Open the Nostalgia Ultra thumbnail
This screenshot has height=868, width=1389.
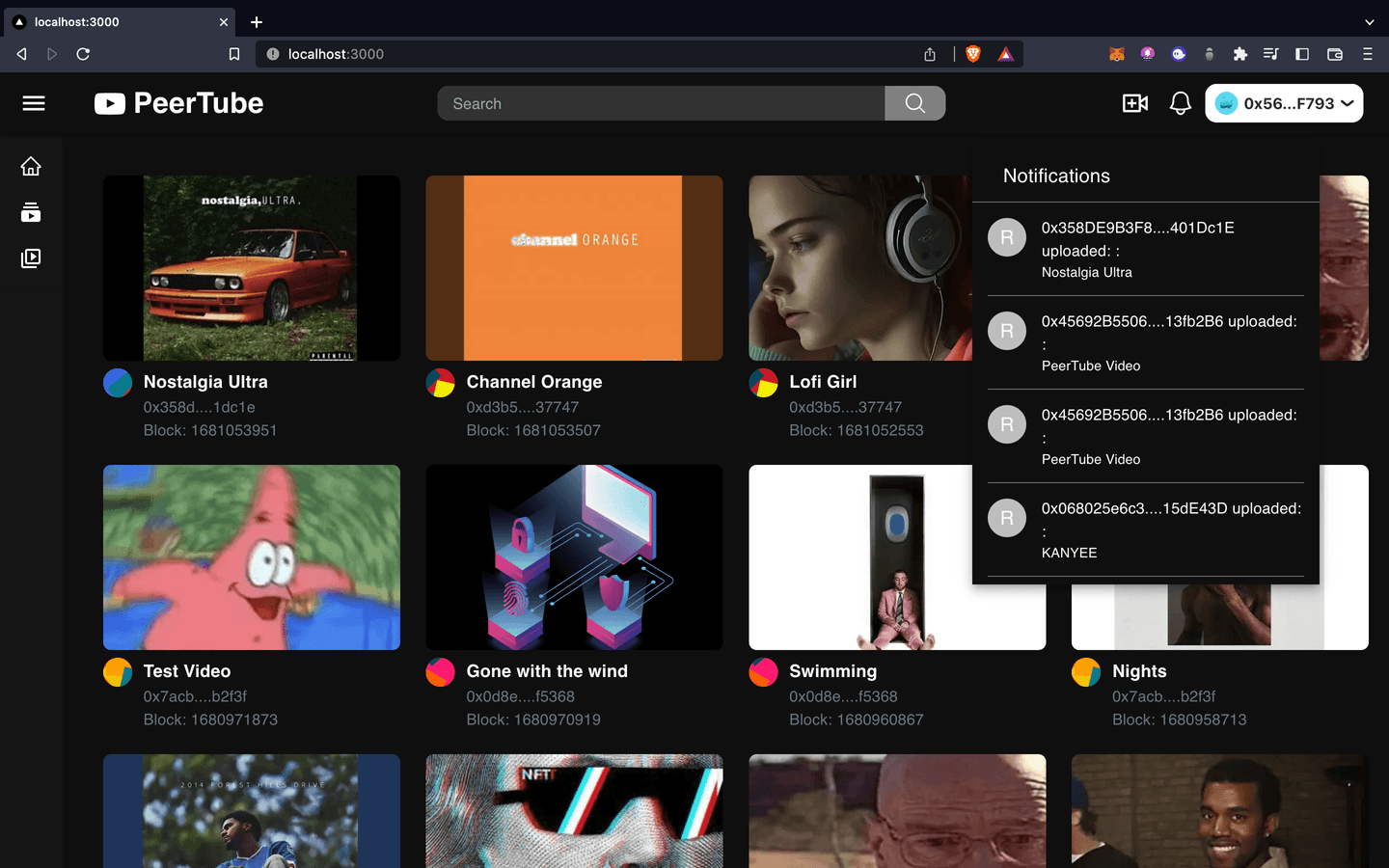click(x=252, y=268)
